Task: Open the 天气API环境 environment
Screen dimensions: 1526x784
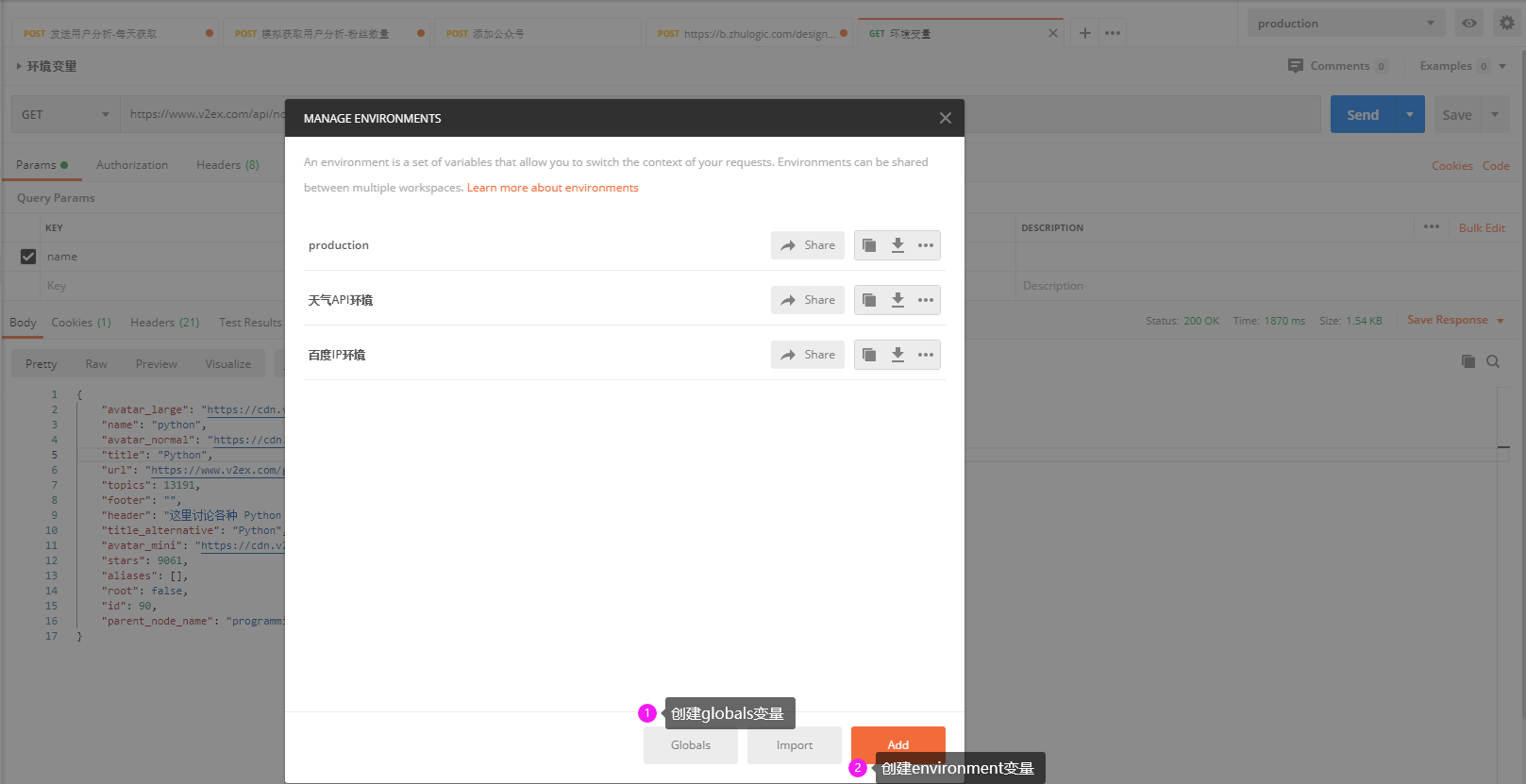Action: point(341,300)
